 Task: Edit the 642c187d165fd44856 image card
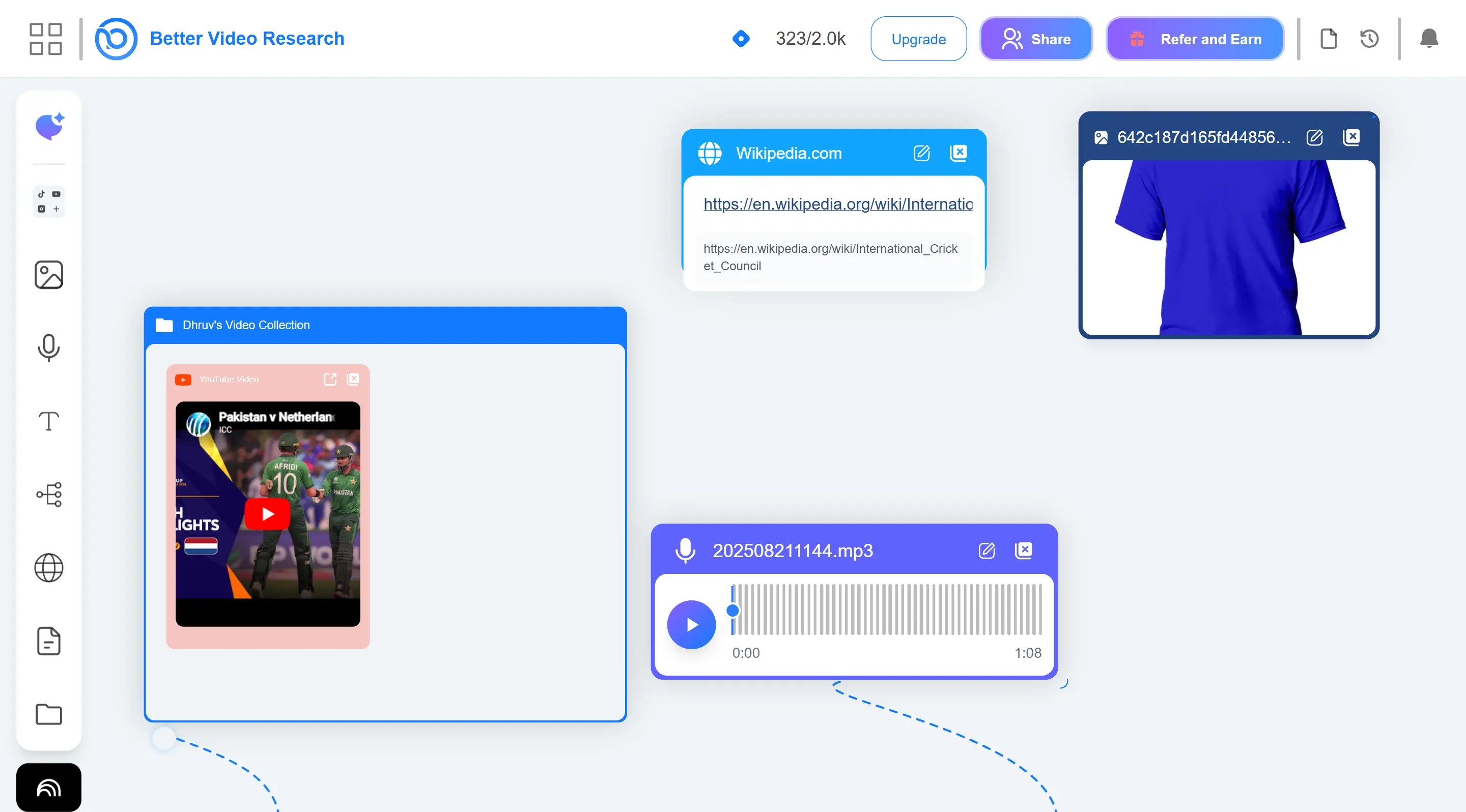(x=1315, y=137)
